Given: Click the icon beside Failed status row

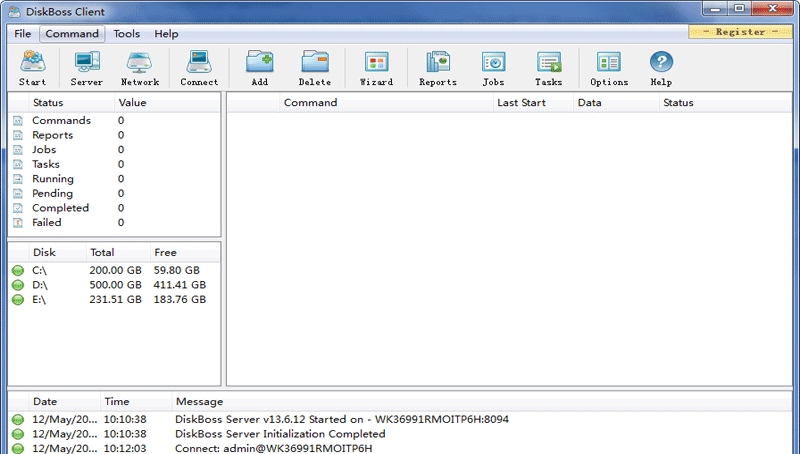Looking at the screenshot, I should (x=18, y=223).
